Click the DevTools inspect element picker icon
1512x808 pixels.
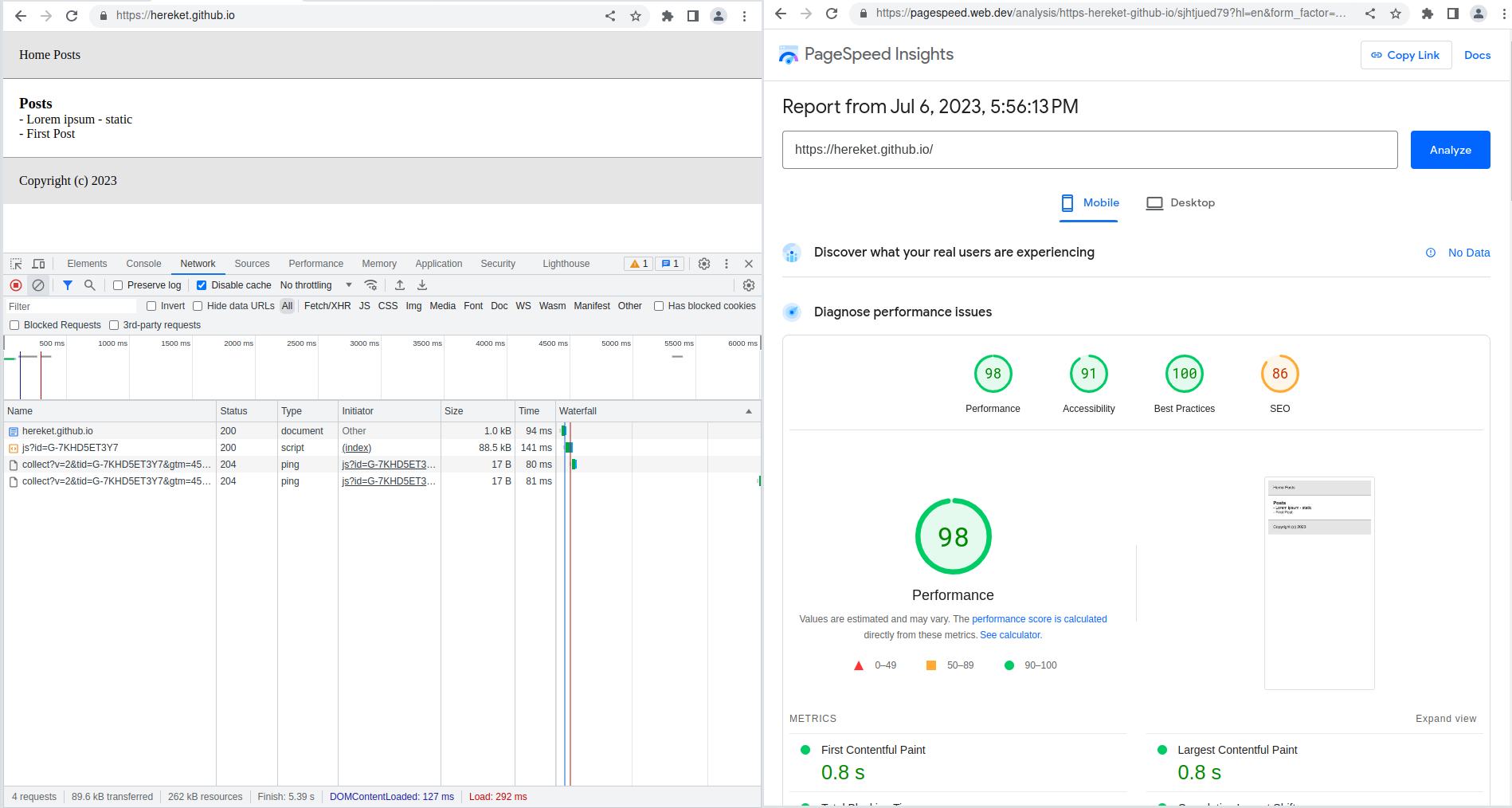tap(16, 264)
